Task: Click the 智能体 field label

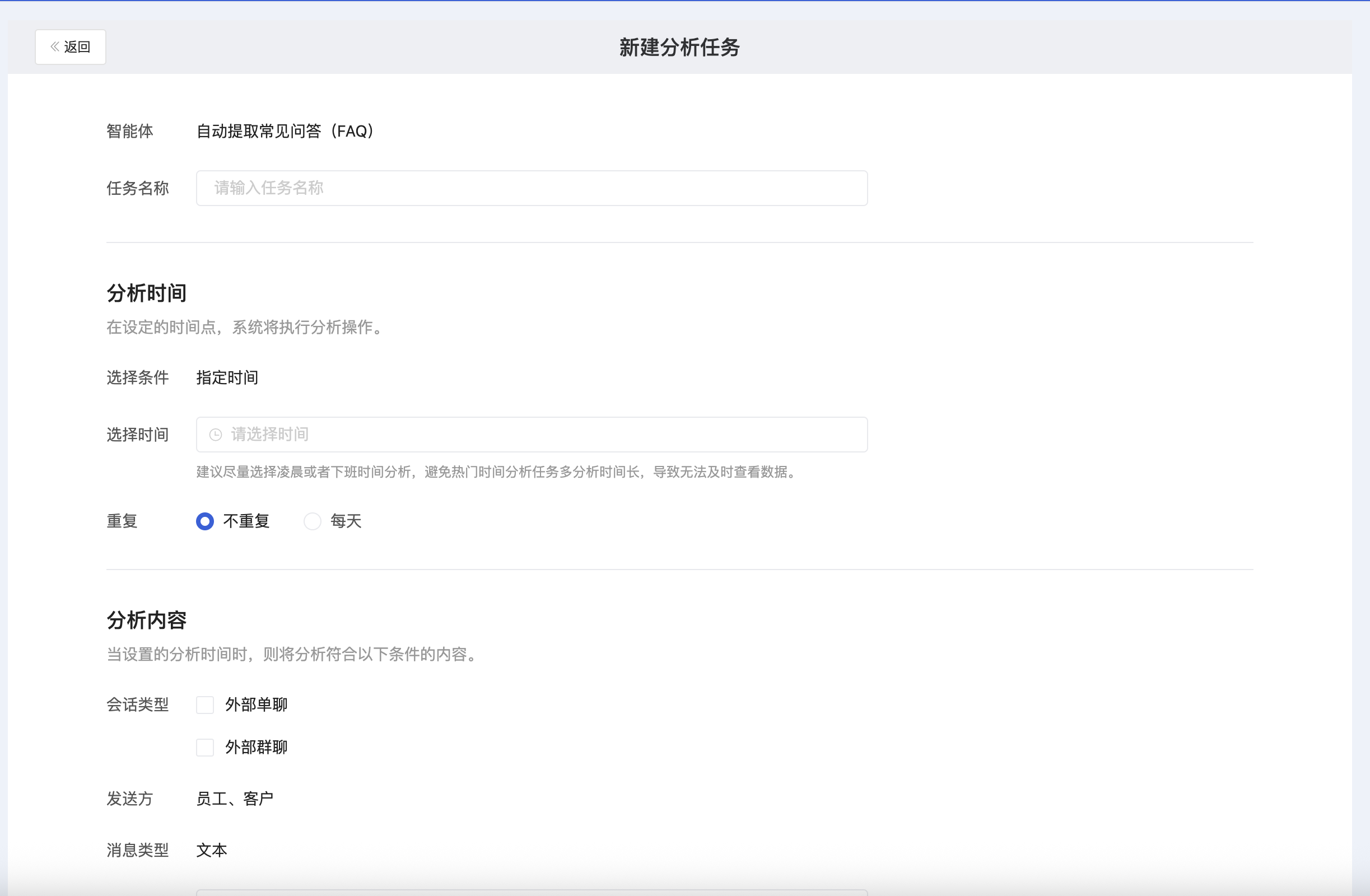Action: coord(129,131)
